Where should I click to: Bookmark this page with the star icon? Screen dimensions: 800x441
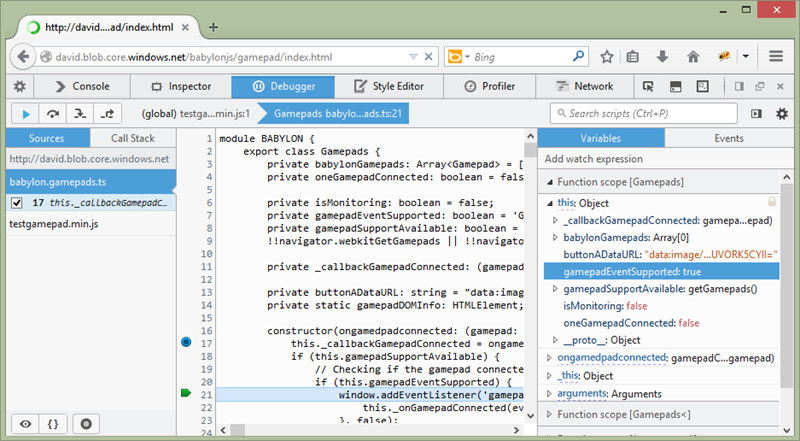(607, 57)
